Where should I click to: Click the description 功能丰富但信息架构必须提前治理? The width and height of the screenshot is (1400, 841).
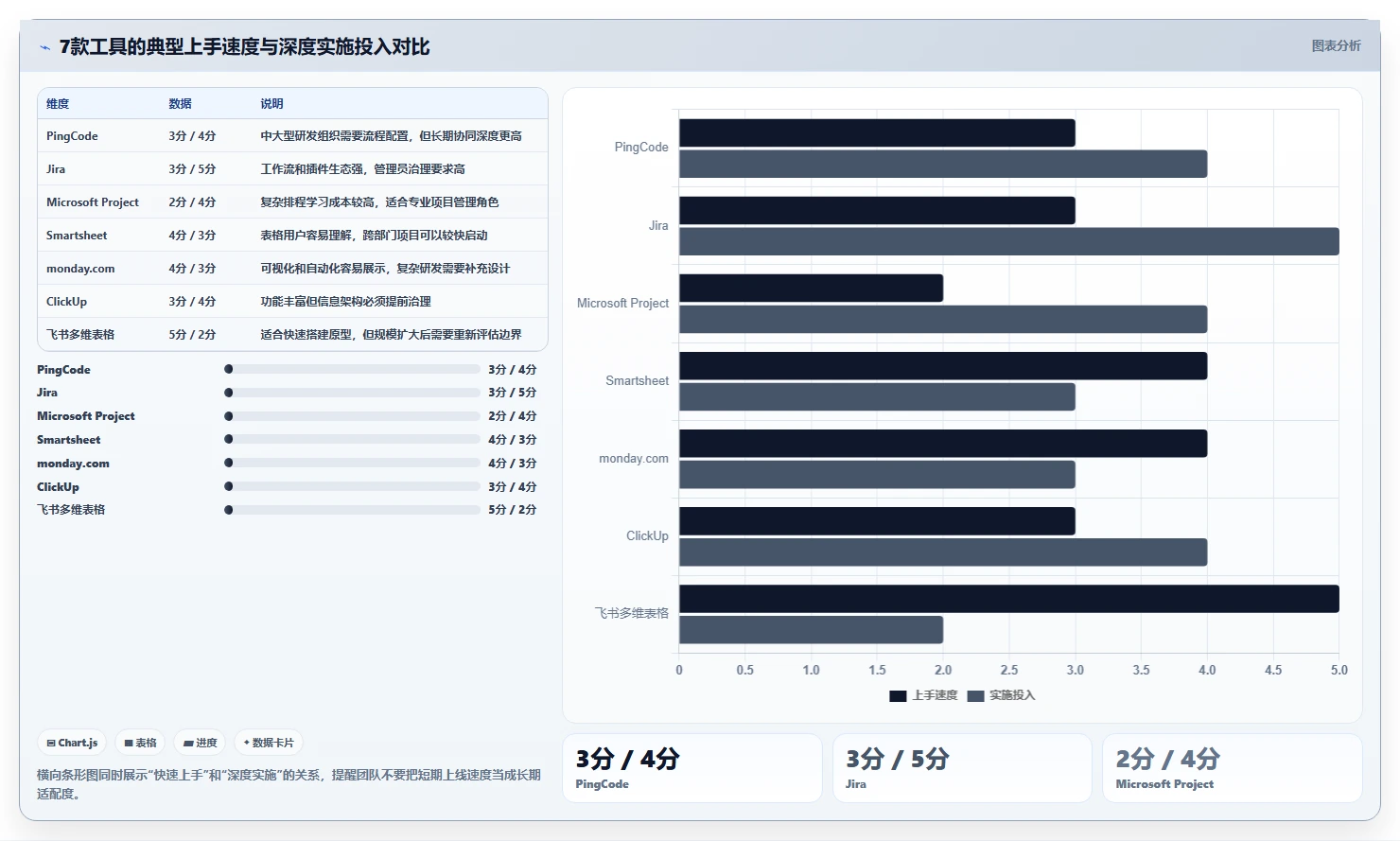click(x=345, y=302)
